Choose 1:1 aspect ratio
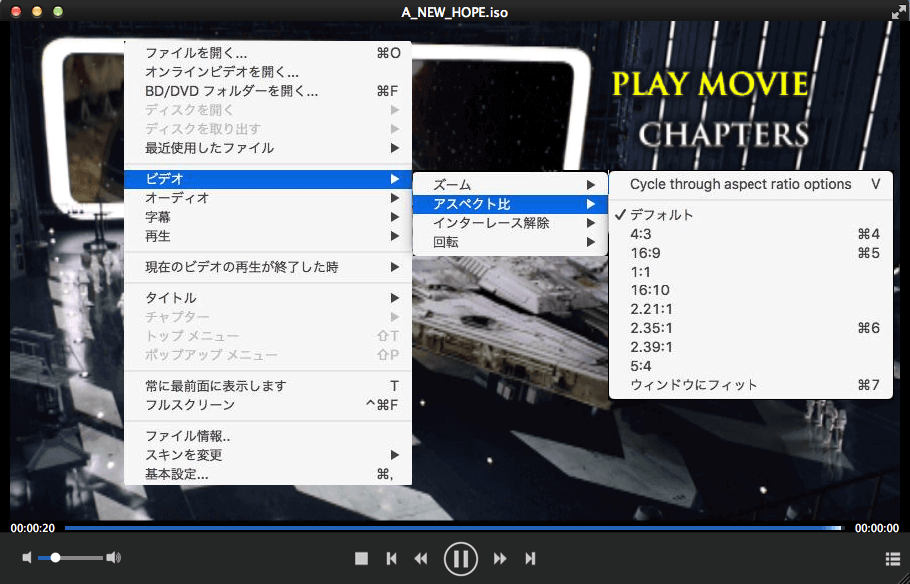Screen dimensions: 910x584 pos(751,272)
